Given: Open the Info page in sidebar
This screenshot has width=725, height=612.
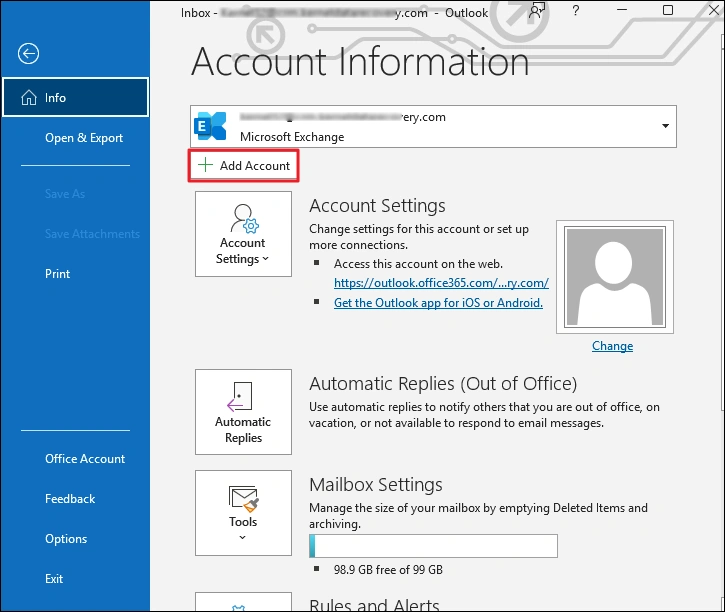Looking at the screenshot, I should (x=75, y=97).
